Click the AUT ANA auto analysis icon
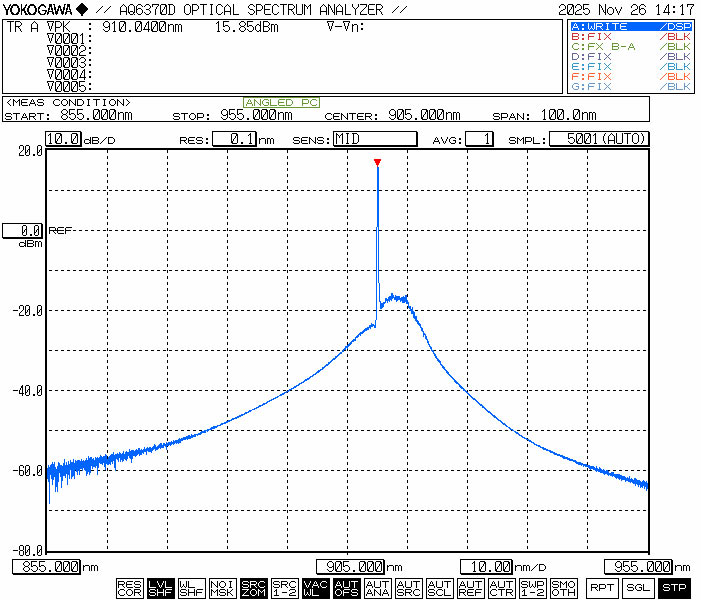This screenshot has width=701, height=600. tap(377, 588)
